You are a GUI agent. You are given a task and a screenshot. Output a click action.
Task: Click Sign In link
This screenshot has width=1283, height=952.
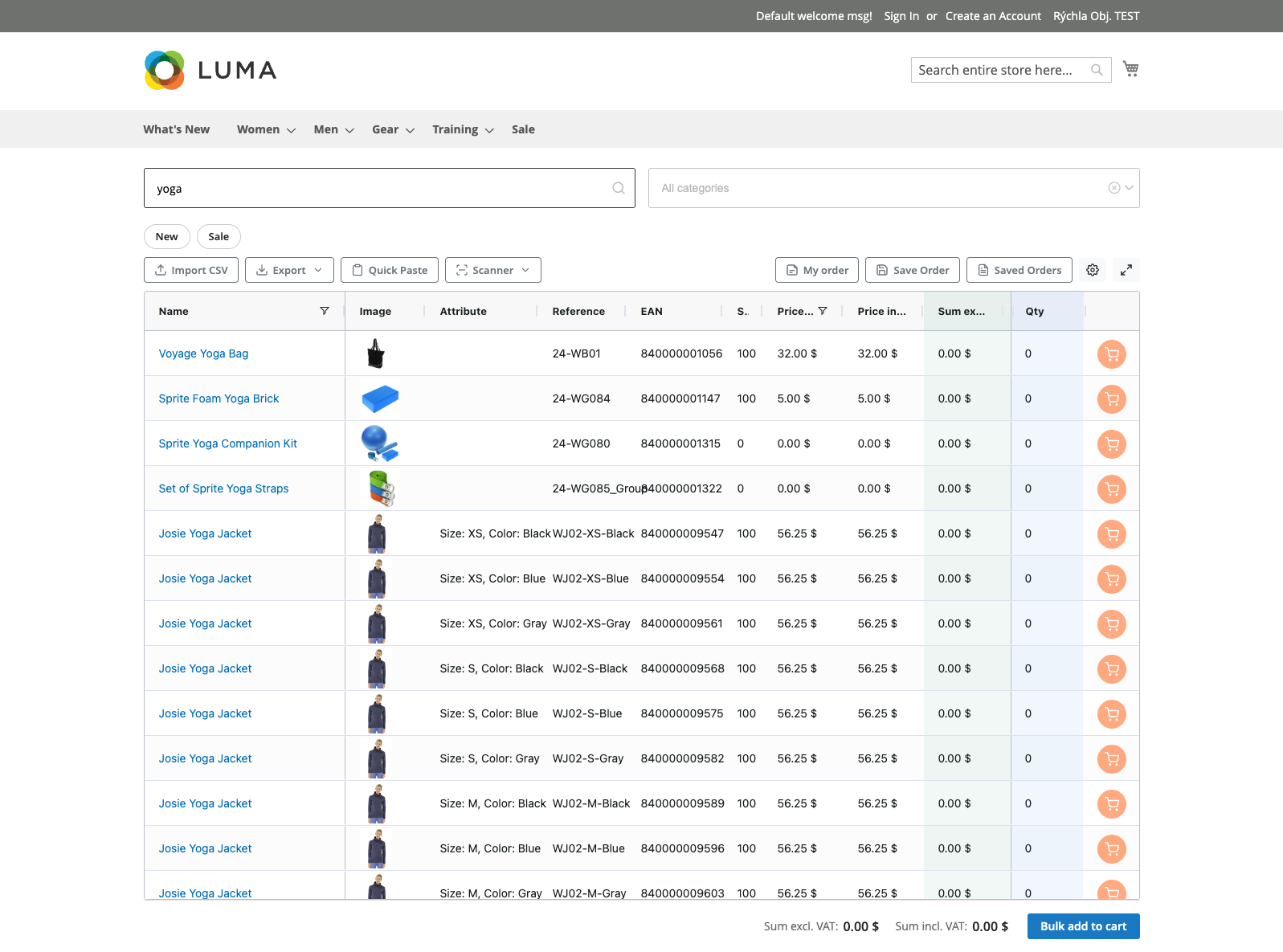tap(901, 16)
